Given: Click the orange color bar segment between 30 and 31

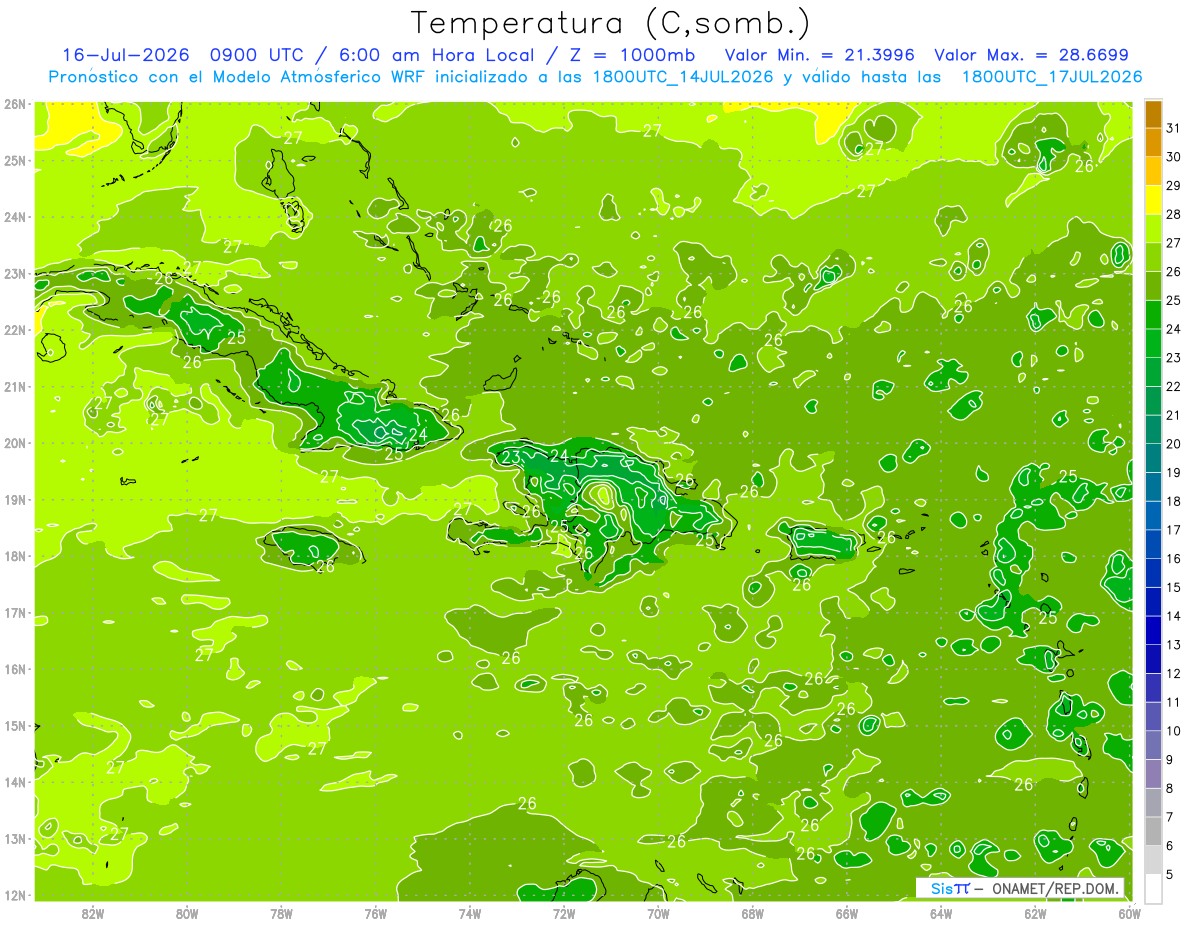Looking at the screenshot, I should tap(1153, 142).
